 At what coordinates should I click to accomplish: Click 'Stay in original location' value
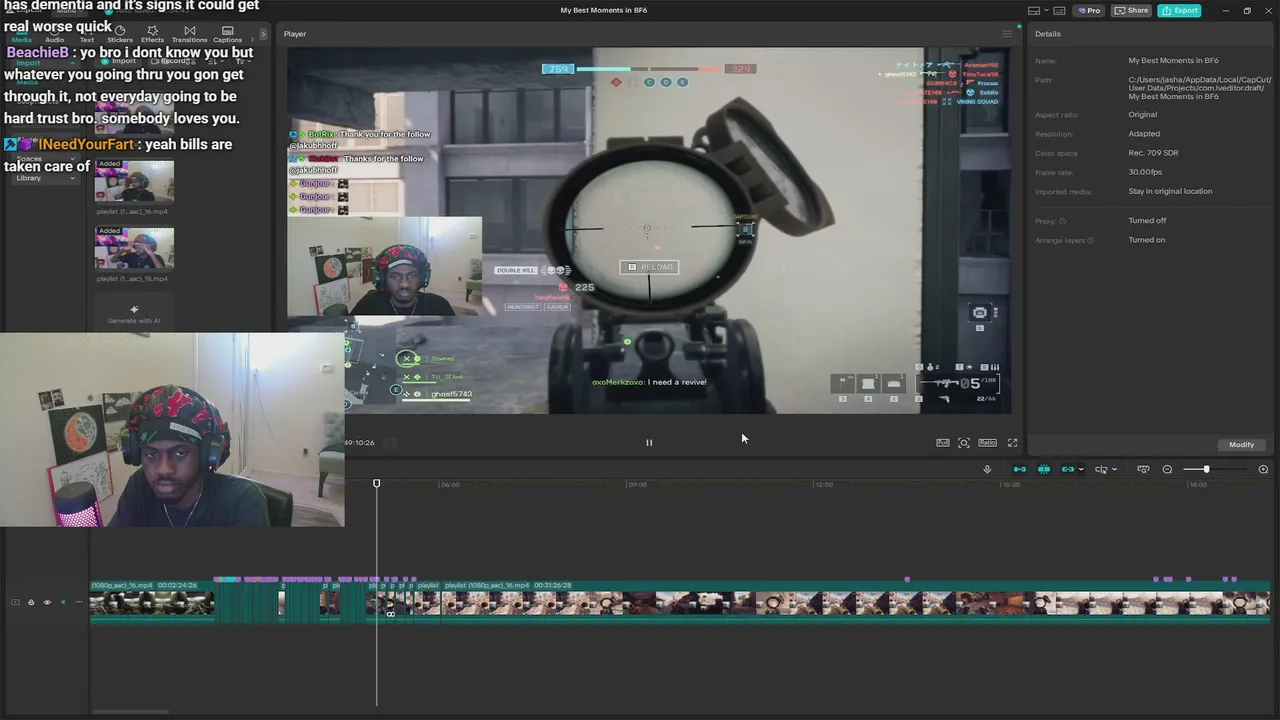click(x=1170, y=191)
